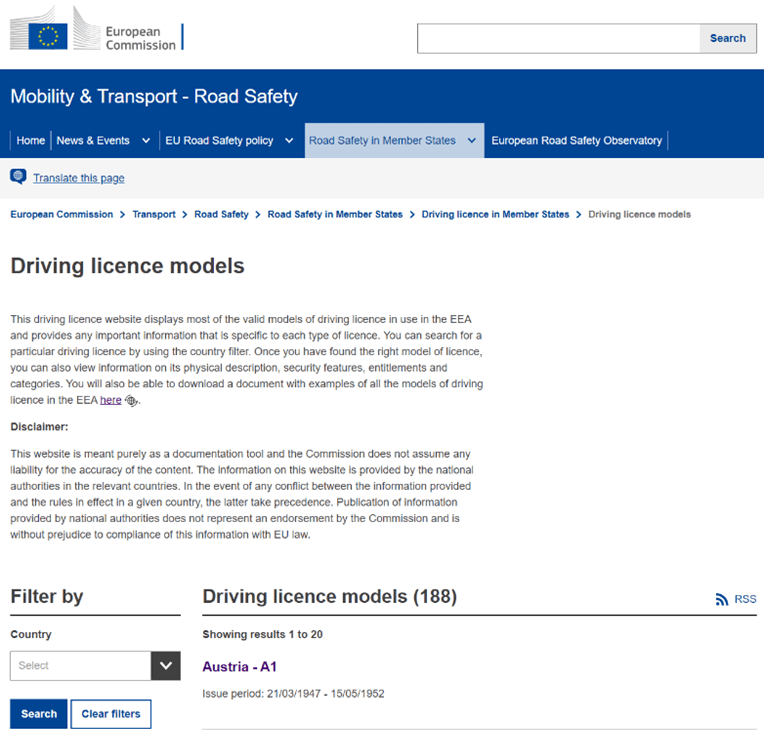Open the EU Road Safety policy menu
The image size is (764, 737).
[x=219, y=141]
